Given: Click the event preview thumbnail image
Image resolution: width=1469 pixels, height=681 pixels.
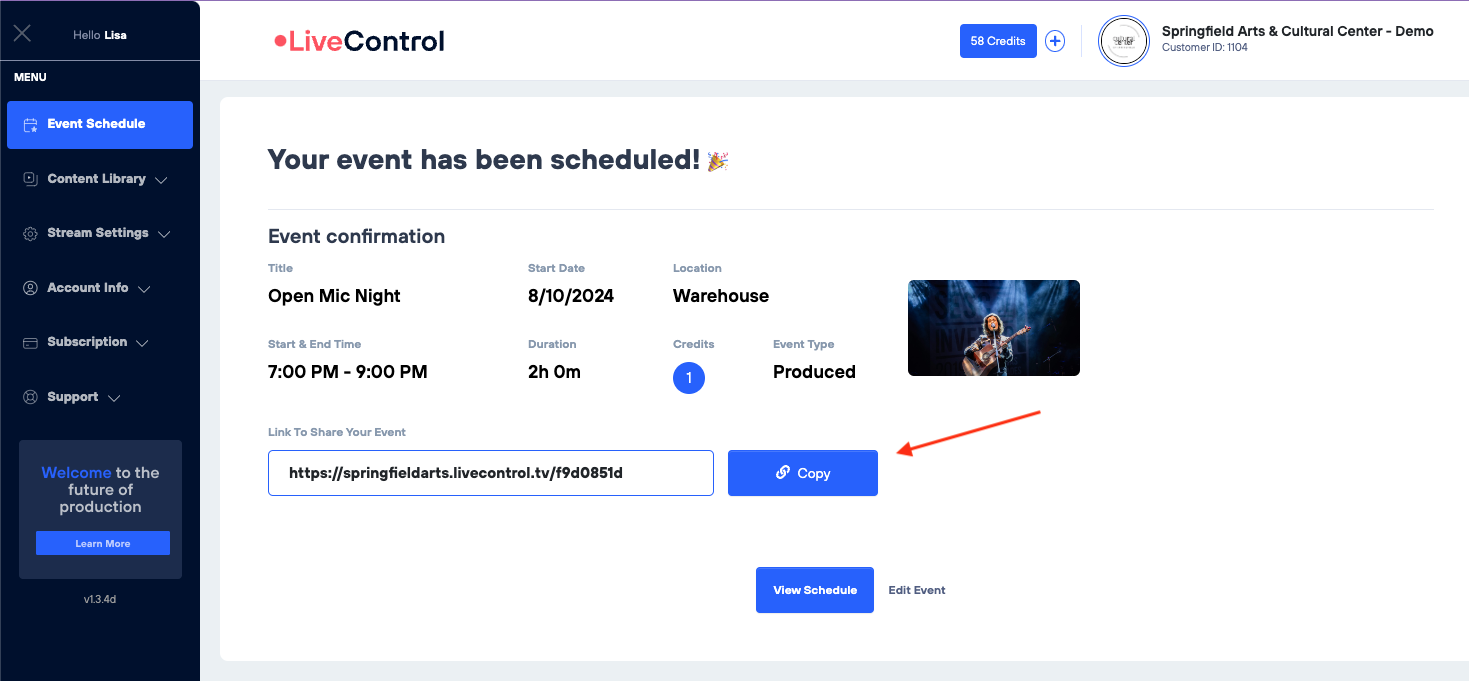Looking at the screenshot, I should tap(993, 327).
